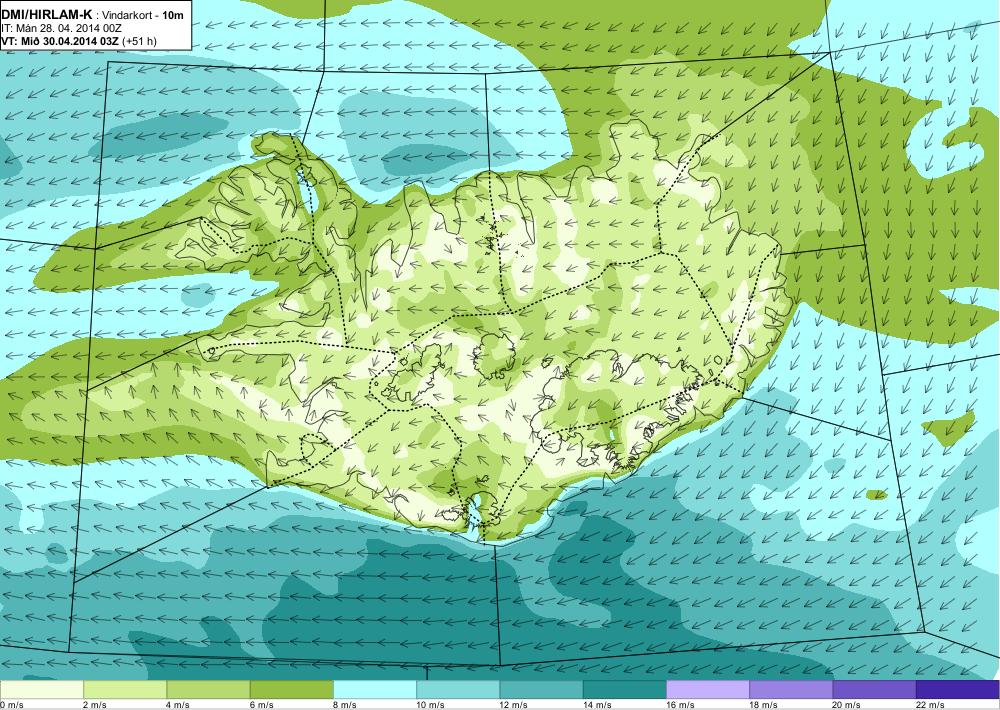Pick the deep violet legend swatch above 22 m/s
The height and width of the screenshot is (710, 1000).
[958, 690]
